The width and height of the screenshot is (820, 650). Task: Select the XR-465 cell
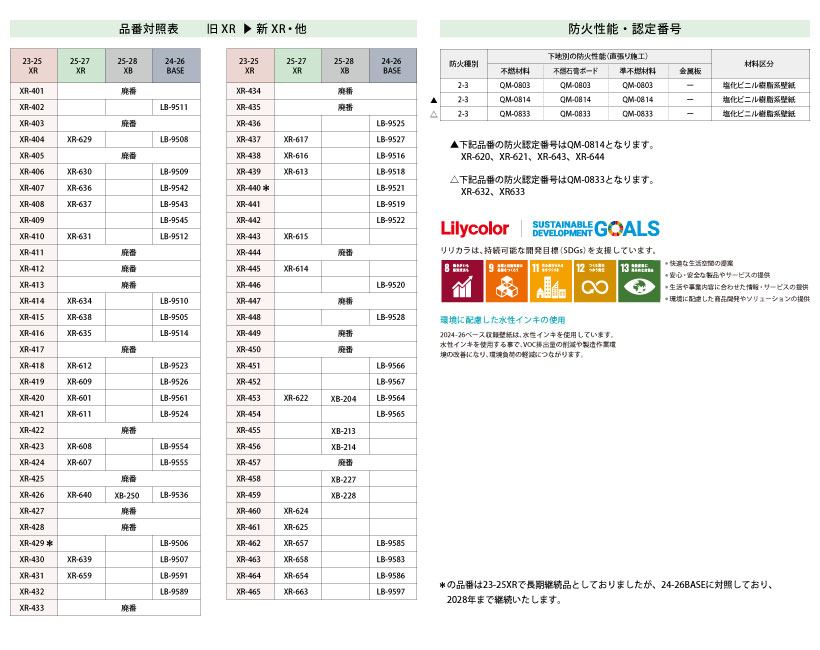[248, 592]
